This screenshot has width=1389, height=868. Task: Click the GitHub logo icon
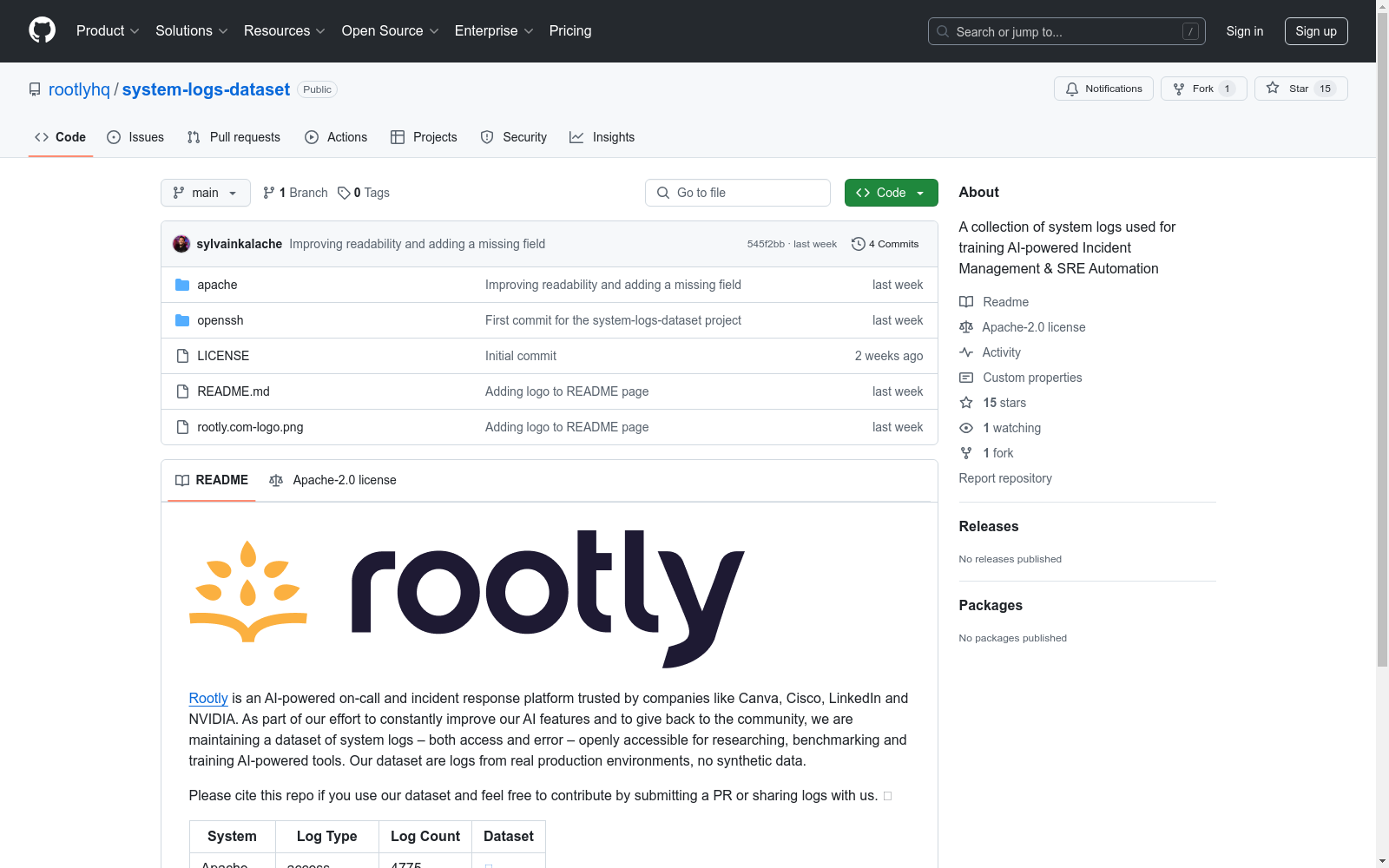(x=42, y=30)
